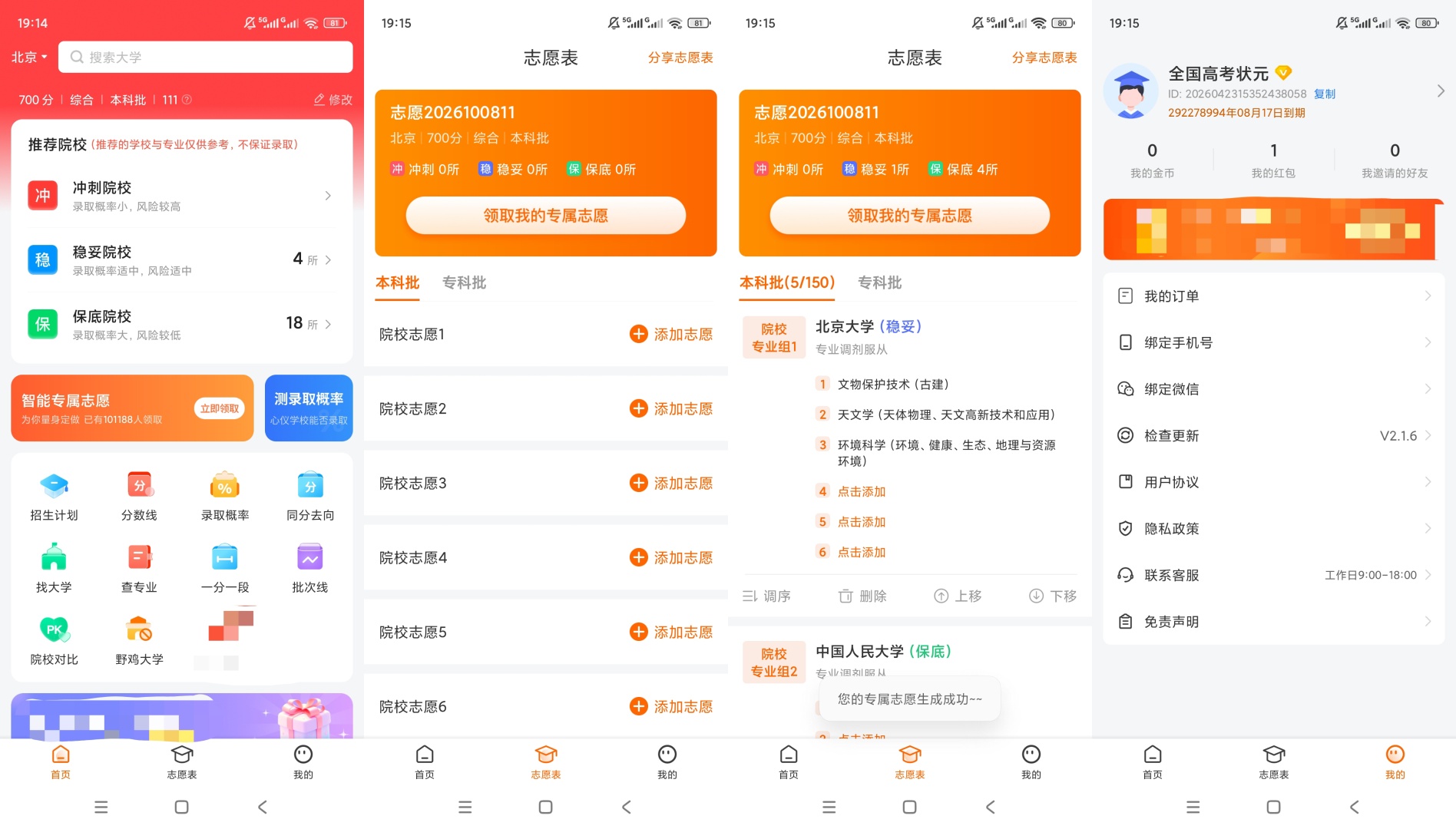The height and width of the screenshot is (829, 1456).
Task: Tap the user avatar picture
Action: [1130, 91]
